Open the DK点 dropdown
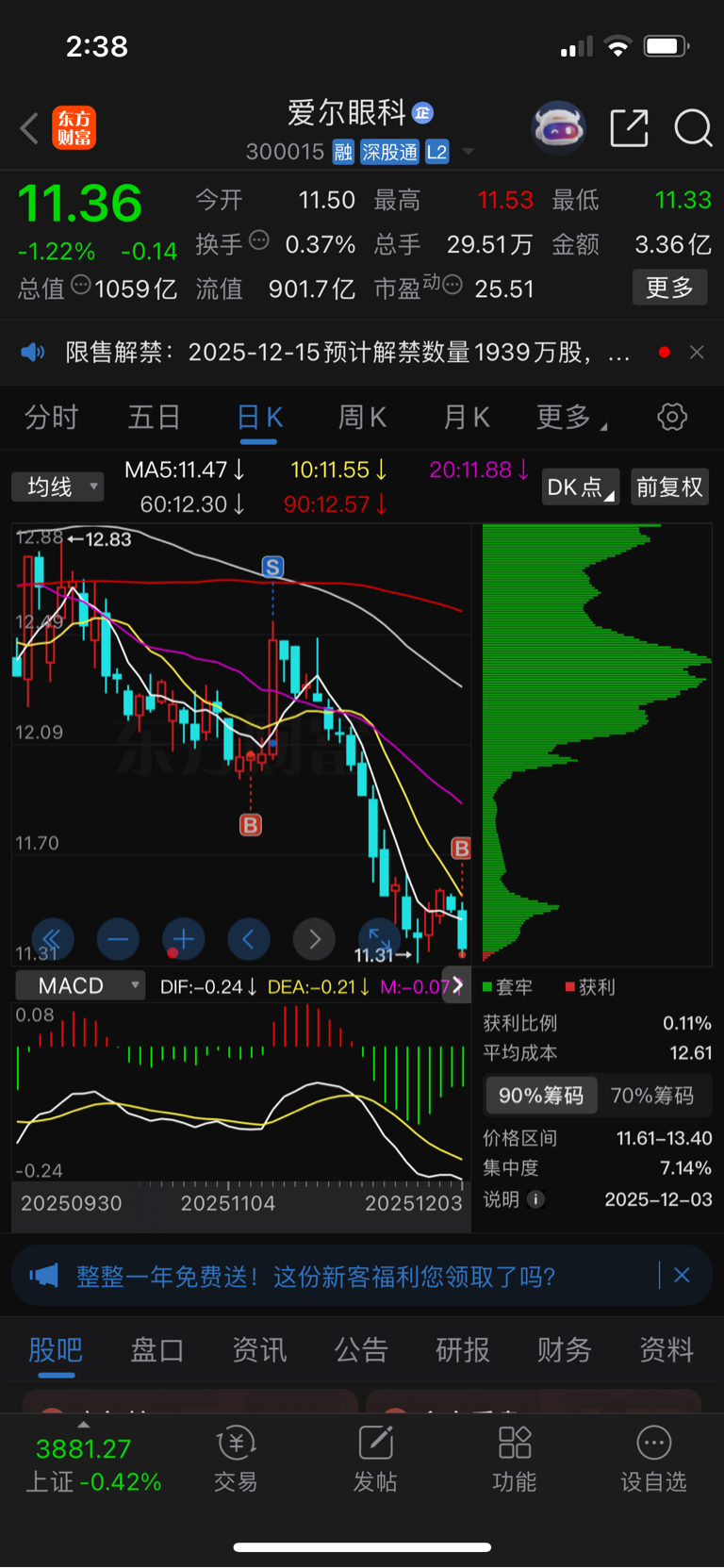Viewport: 724px width, 1568px height. (x=580, y=487)
